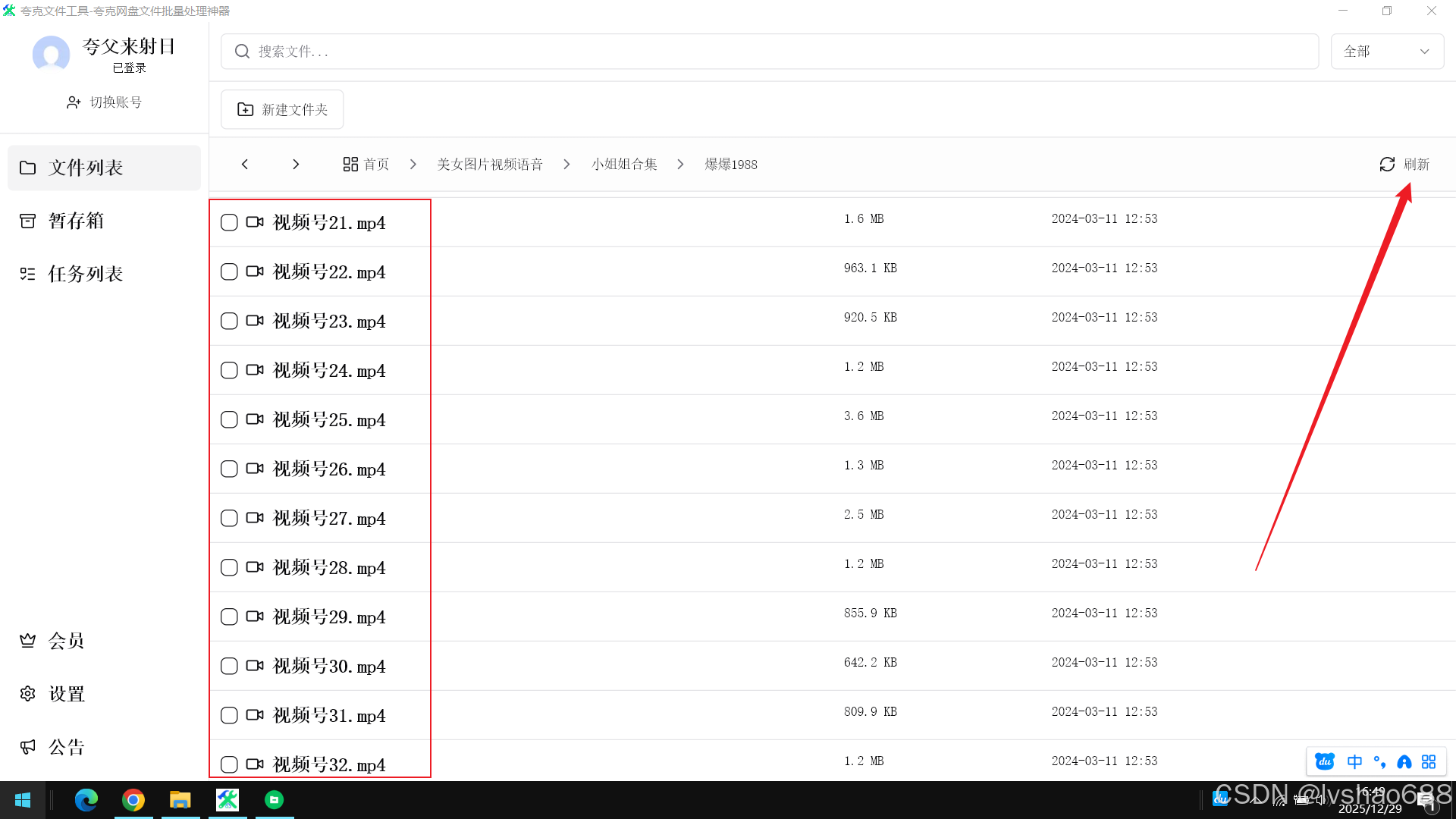Select the checkbox for 视频号25.mp4
This screenshot has width=1456, height=819.
229,419
